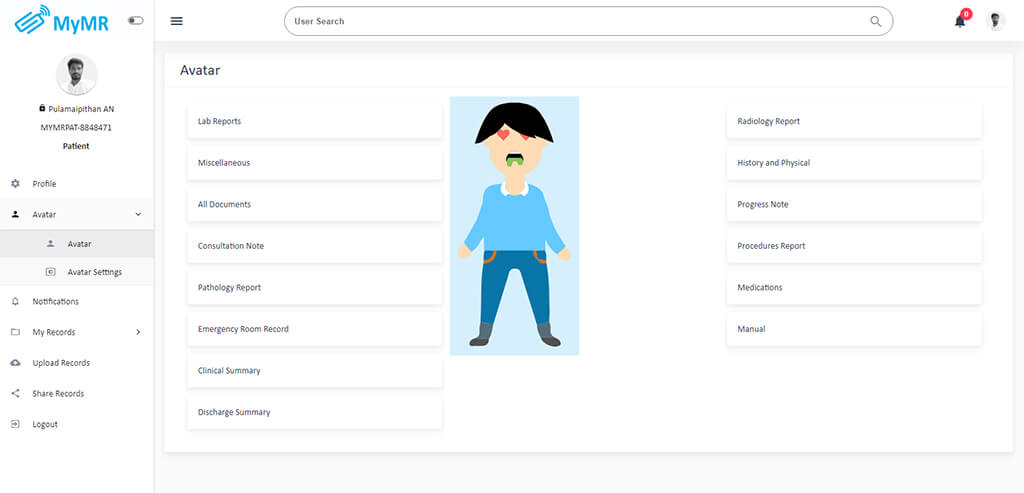Click the Profile gear icon
Viewport: 1024px width, 493px height.
point(16,184)
